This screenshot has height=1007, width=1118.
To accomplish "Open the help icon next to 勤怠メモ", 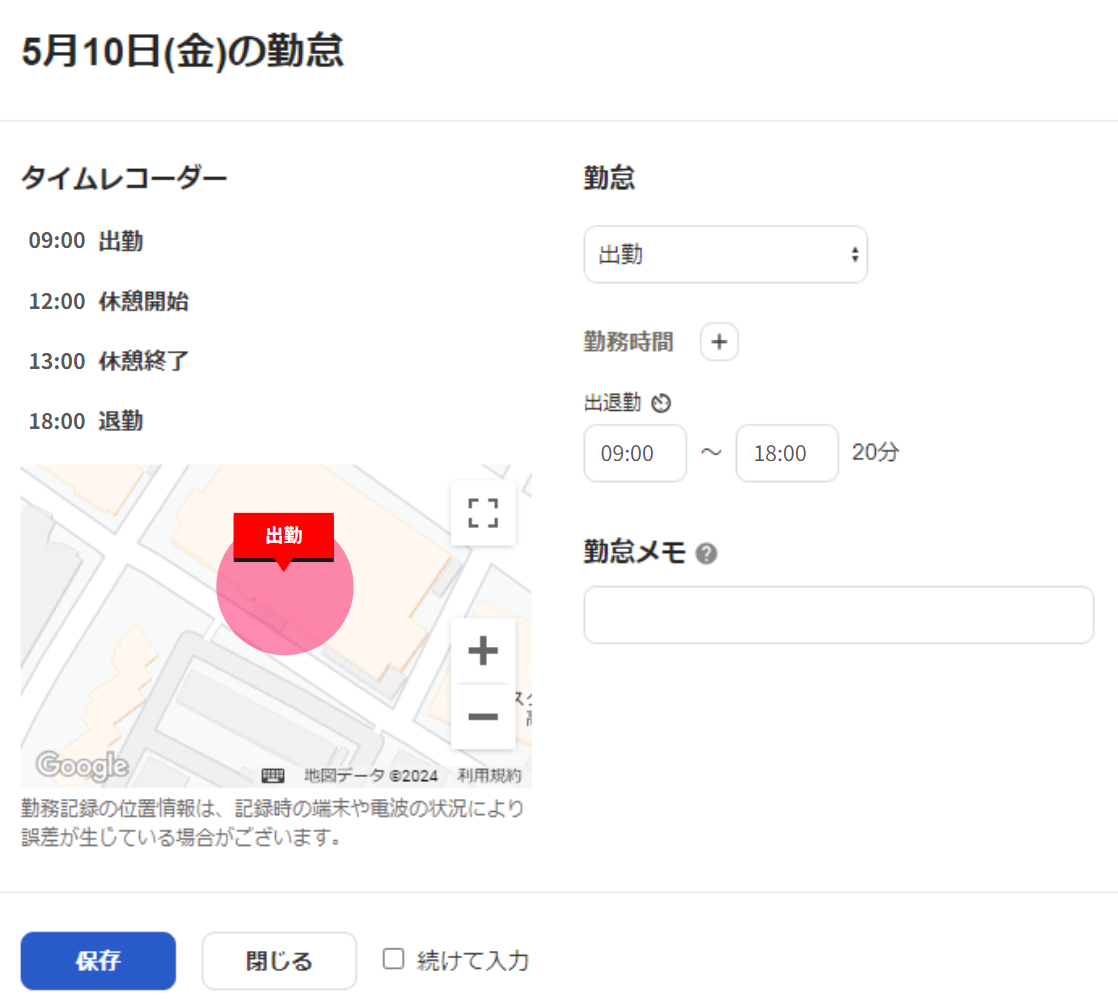I will [x=706, y=553].
